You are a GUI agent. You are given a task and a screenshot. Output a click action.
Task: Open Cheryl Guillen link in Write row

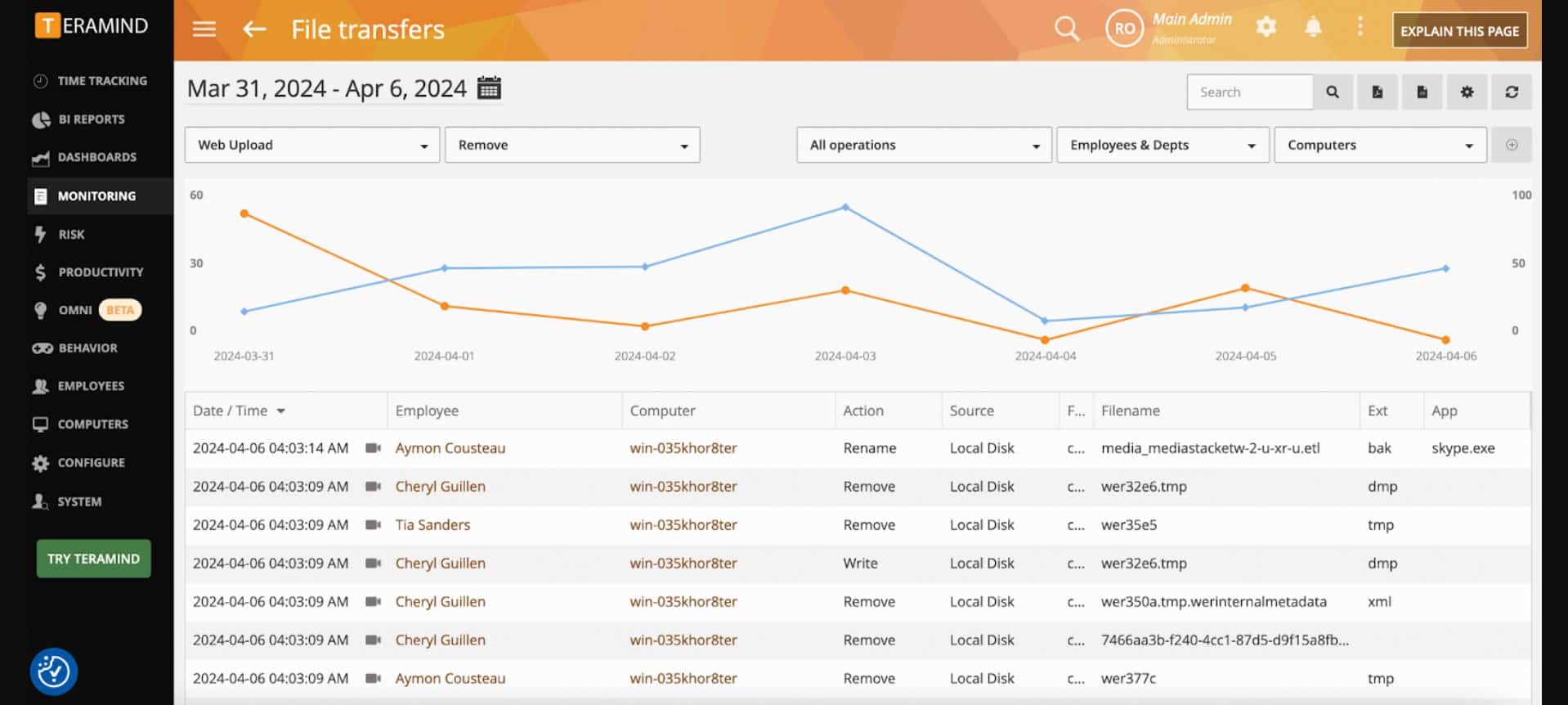tap(440, 564)
